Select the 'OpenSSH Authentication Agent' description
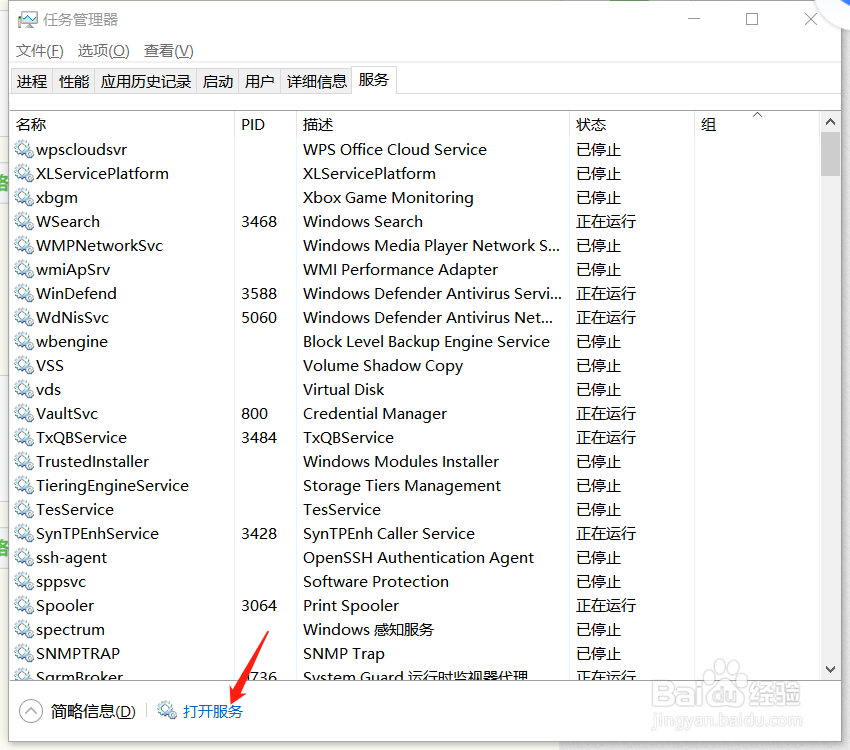 tap(418, 557)
